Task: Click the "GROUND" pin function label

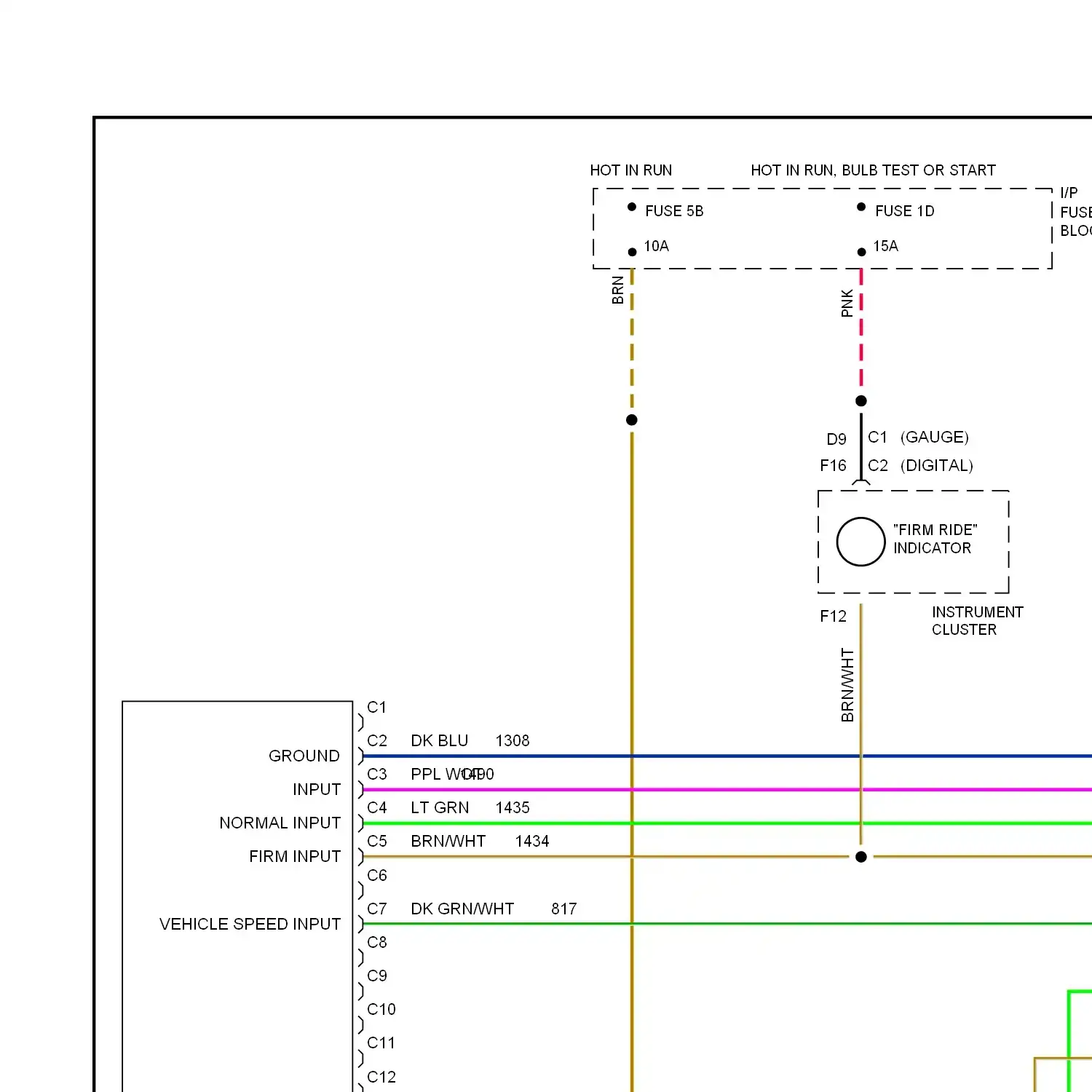Action: 304,756
